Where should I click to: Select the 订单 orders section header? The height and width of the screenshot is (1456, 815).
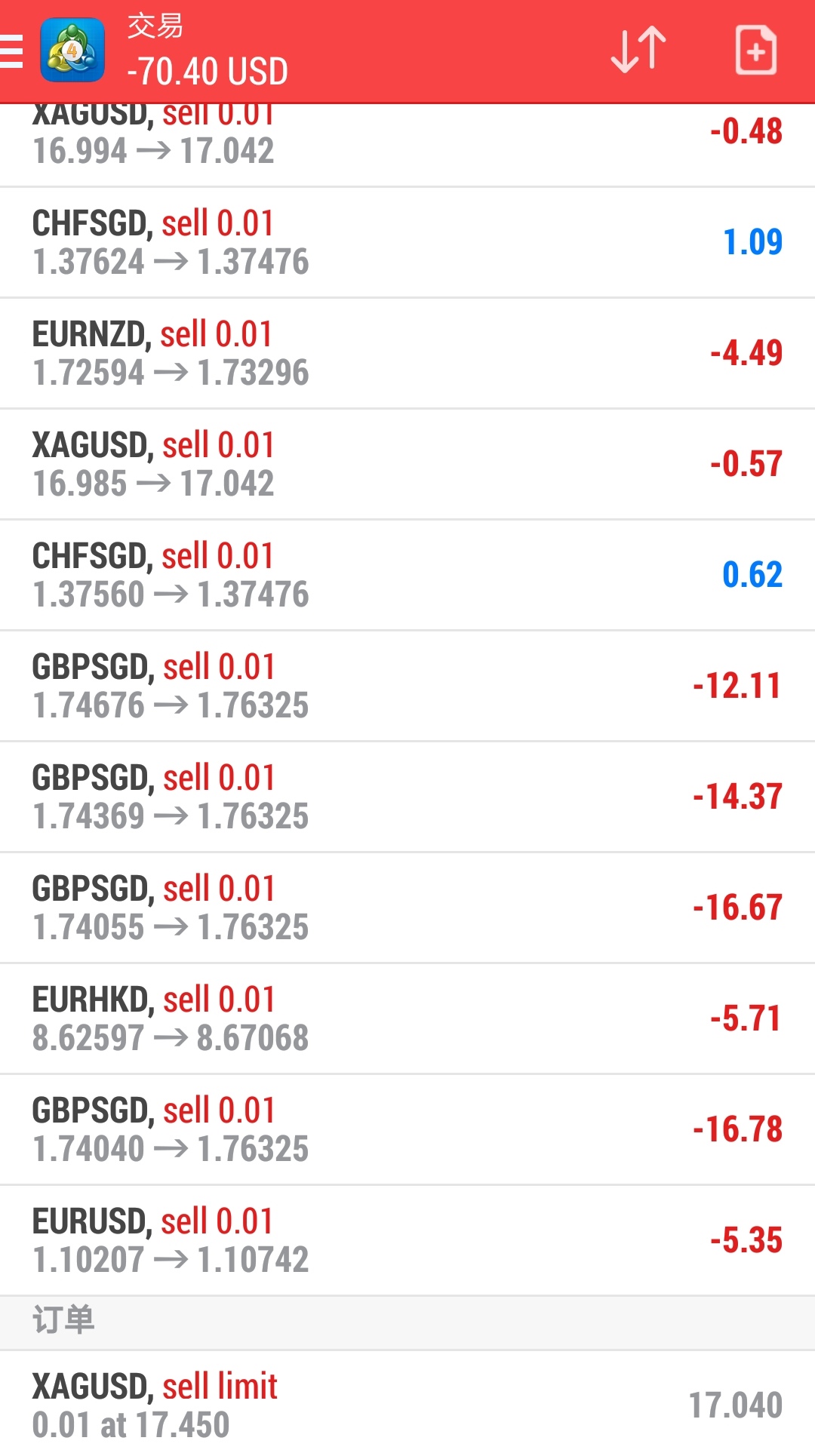[x=407, y=1323]
